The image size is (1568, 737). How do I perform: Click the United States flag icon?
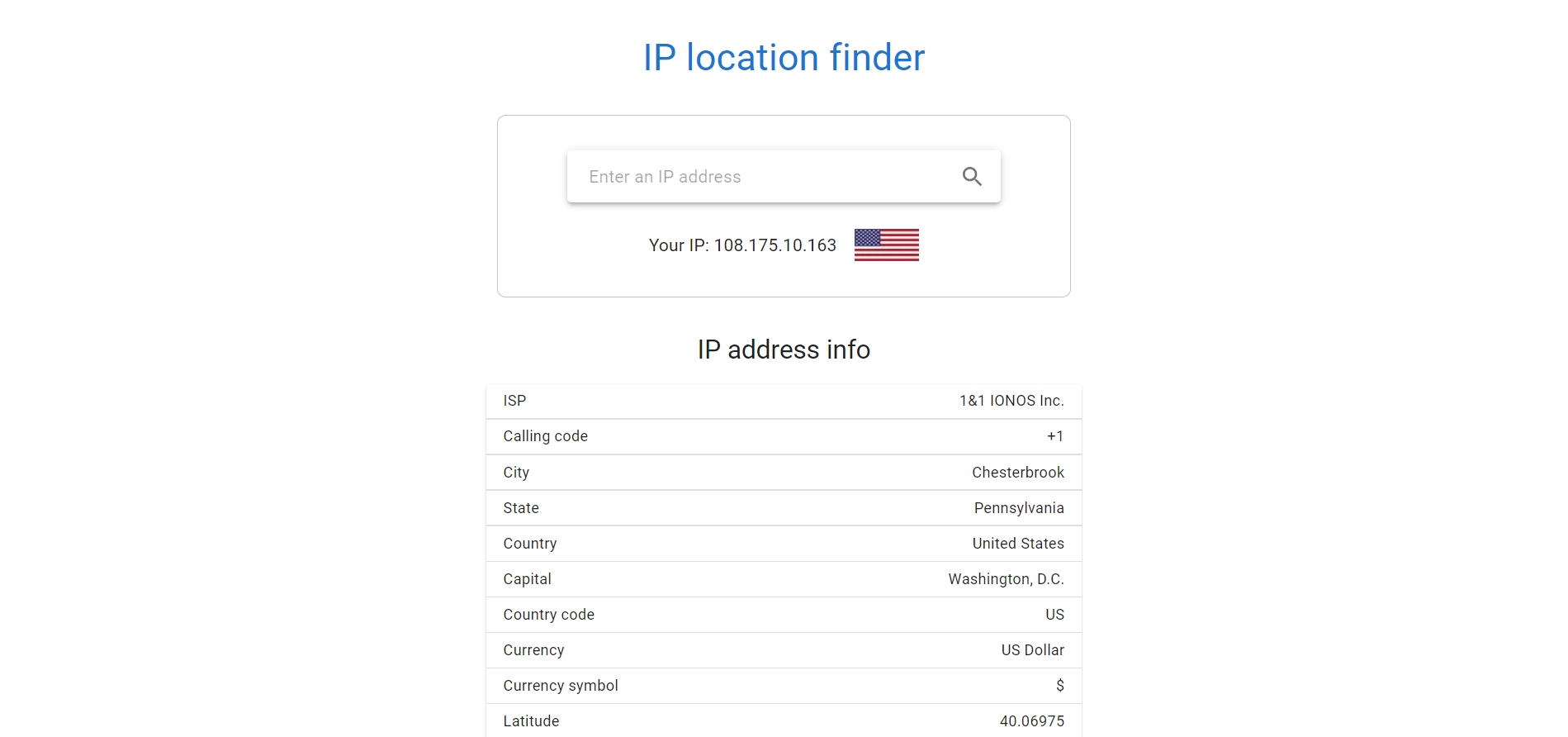coord(886,245)
